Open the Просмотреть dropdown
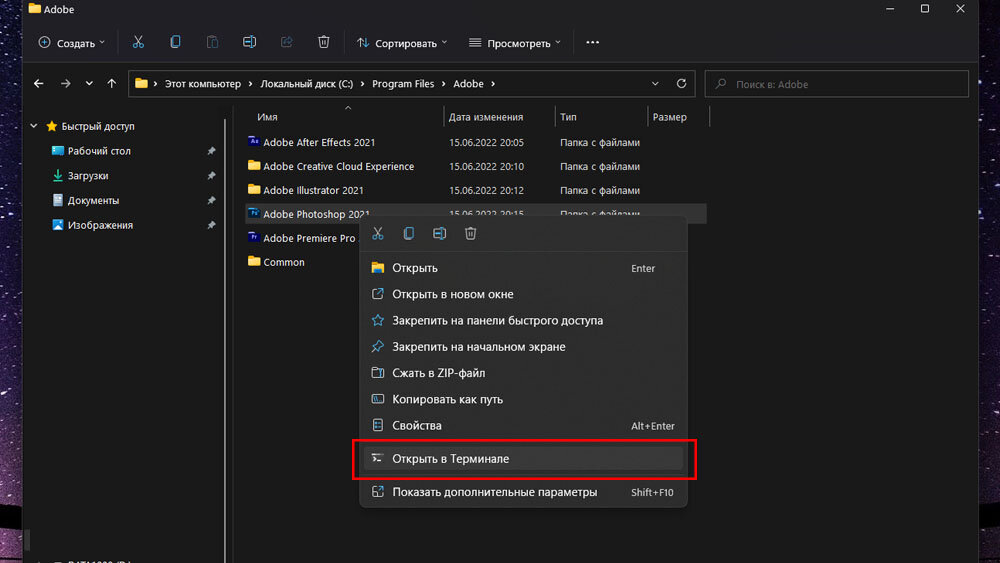Screen dimensions: 1000x563 pos(515,43)
